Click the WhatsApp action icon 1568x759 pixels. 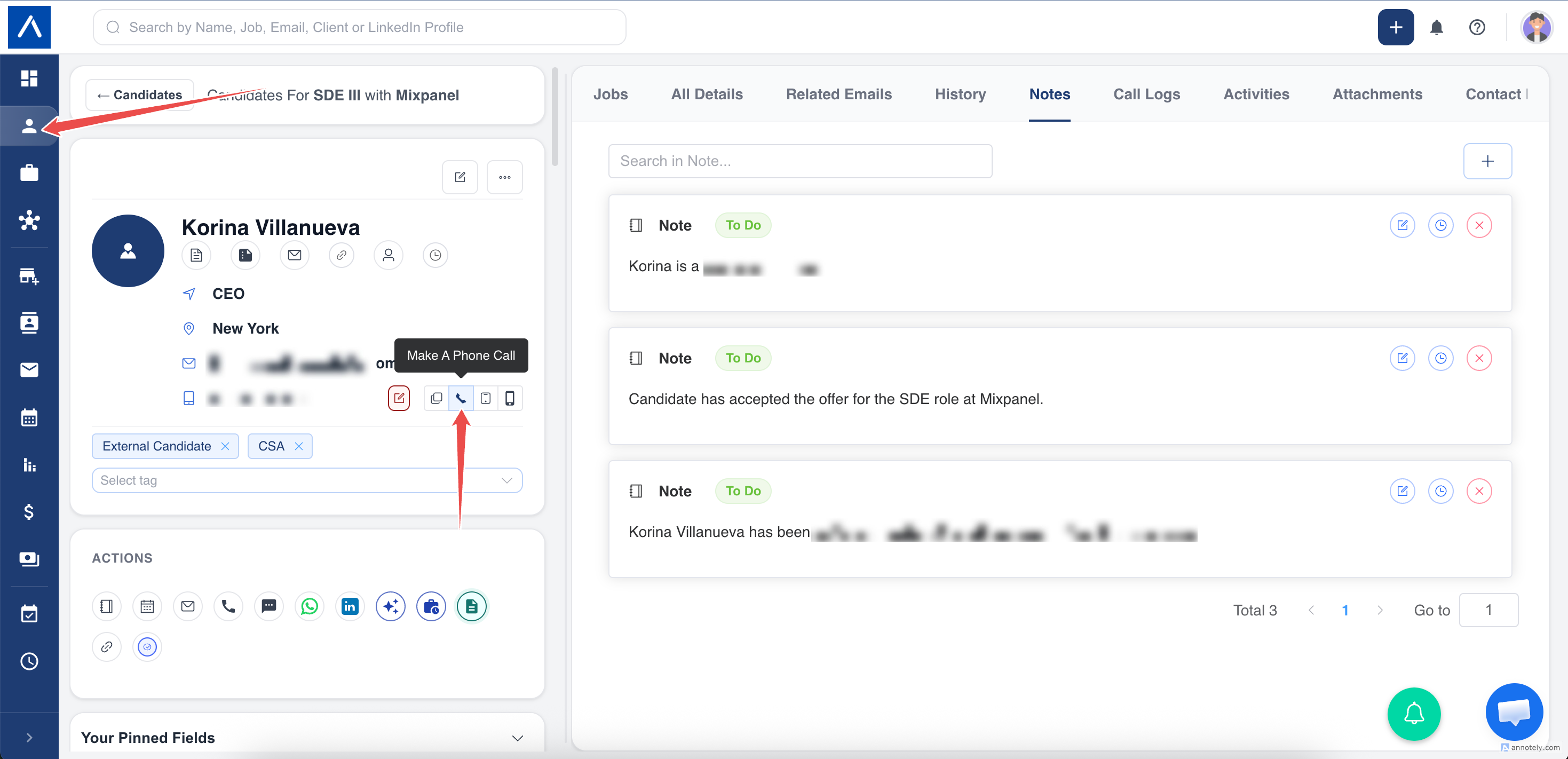point(309,606)
